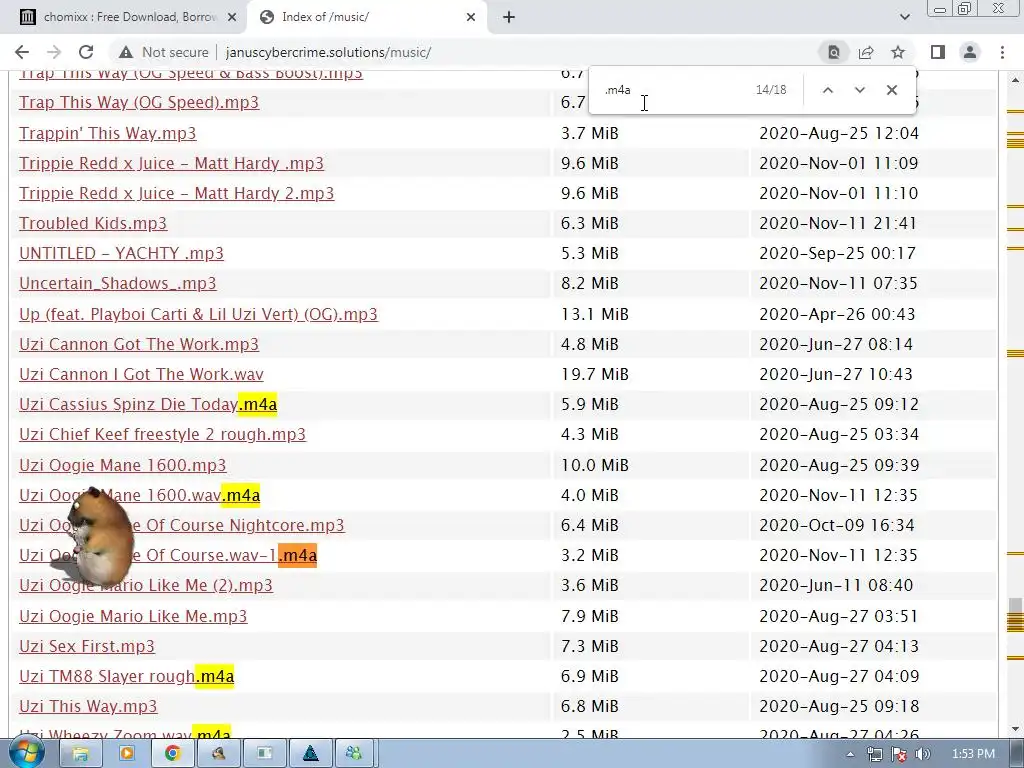Screen dimensions: 1024x768
Task: Click the blue triangle taskbar app icon
Action: 310,754
